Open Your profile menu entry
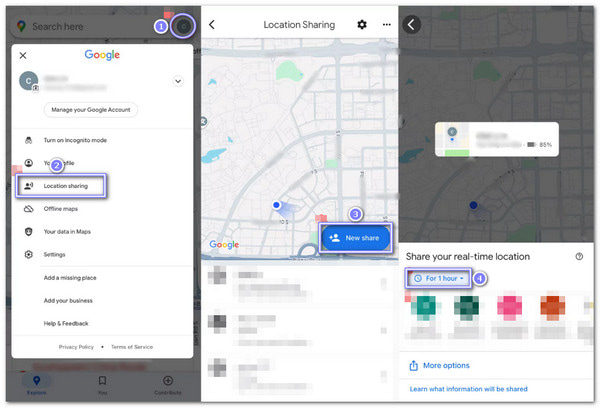 point(59,163)
